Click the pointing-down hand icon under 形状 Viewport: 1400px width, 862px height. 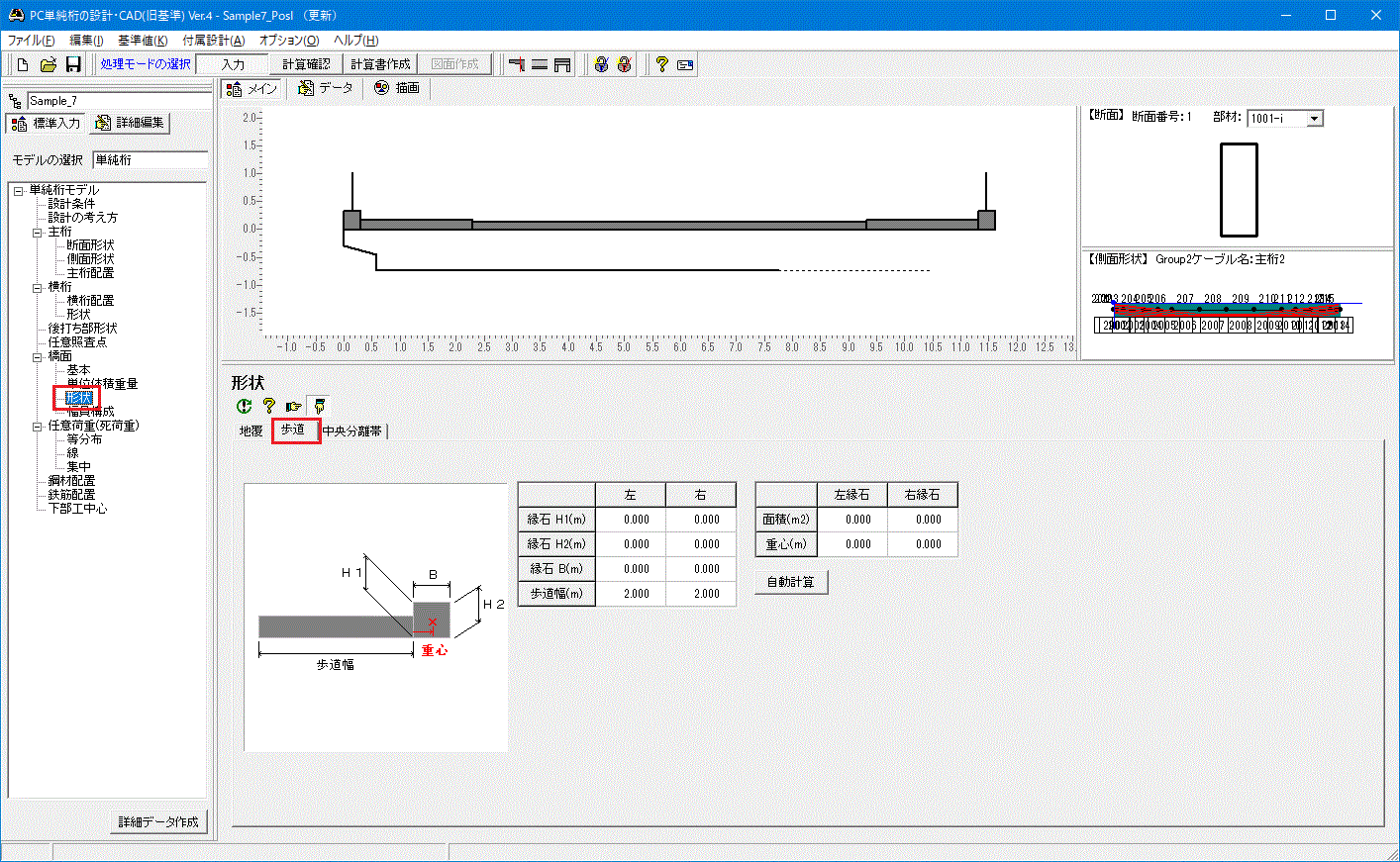pyautogui.click(x=318, y=406)
